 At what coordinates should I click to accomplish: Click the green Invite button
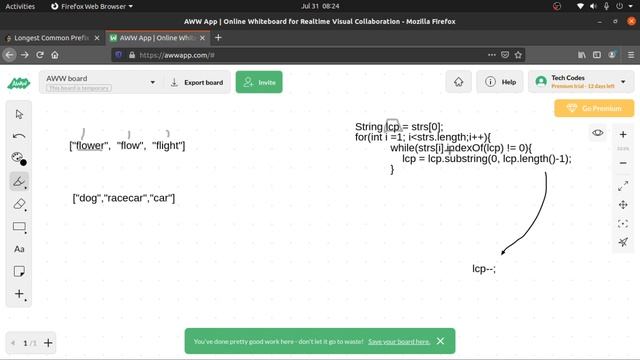259,82
